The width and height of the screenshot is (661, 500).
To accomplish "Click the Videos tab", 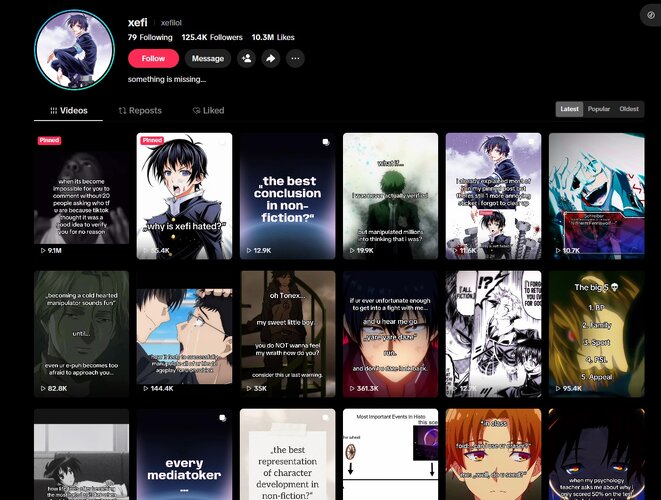I will 69,110.
